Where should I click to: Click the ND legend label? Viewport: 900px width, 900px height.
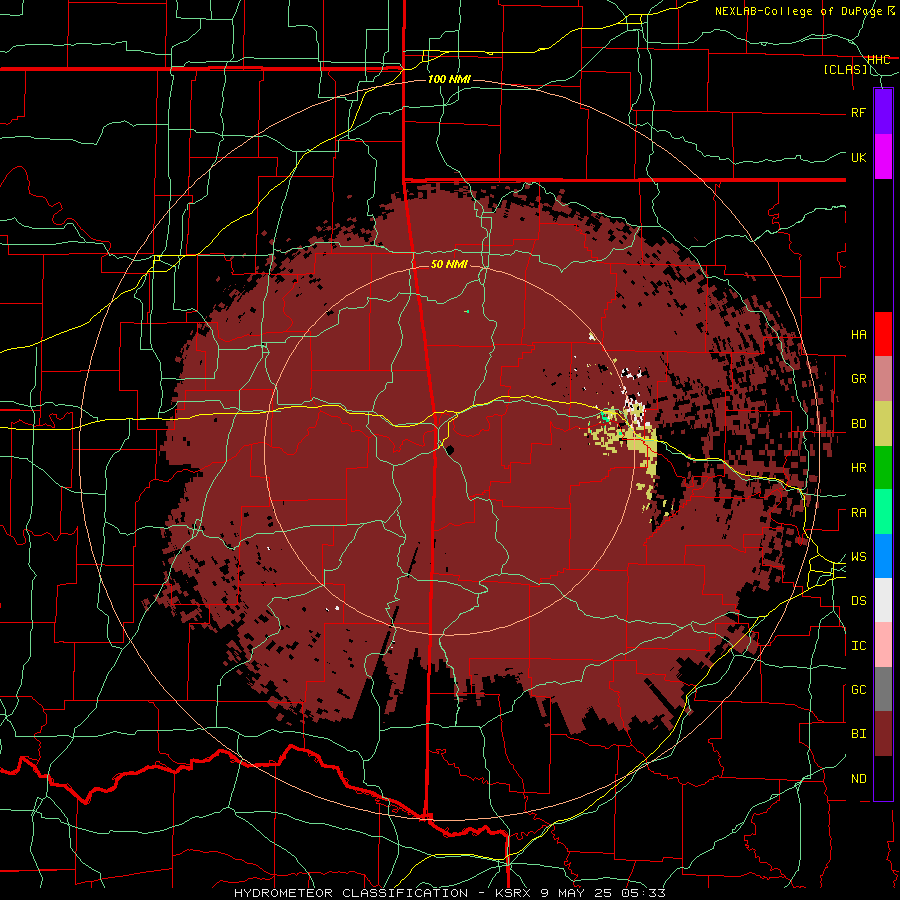click(x=858, y=779)
